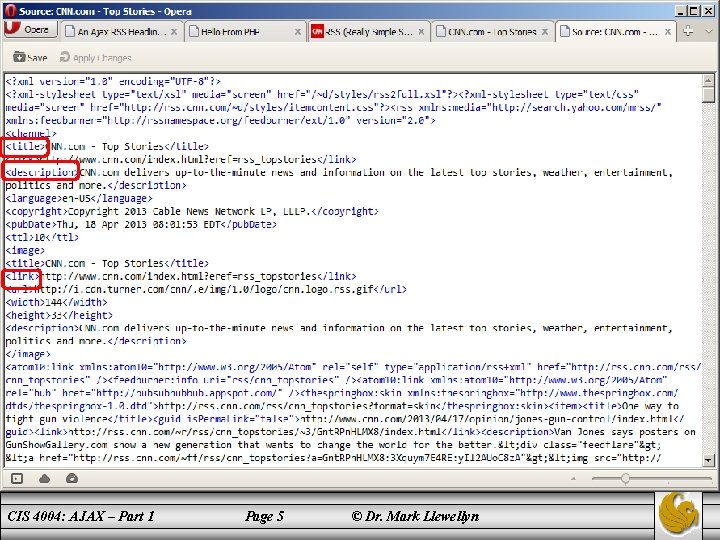Viewport: 720px width, 540px height.
Task: Click the cnn.logo.rss.gif url line
Action: tap(206, 289)
